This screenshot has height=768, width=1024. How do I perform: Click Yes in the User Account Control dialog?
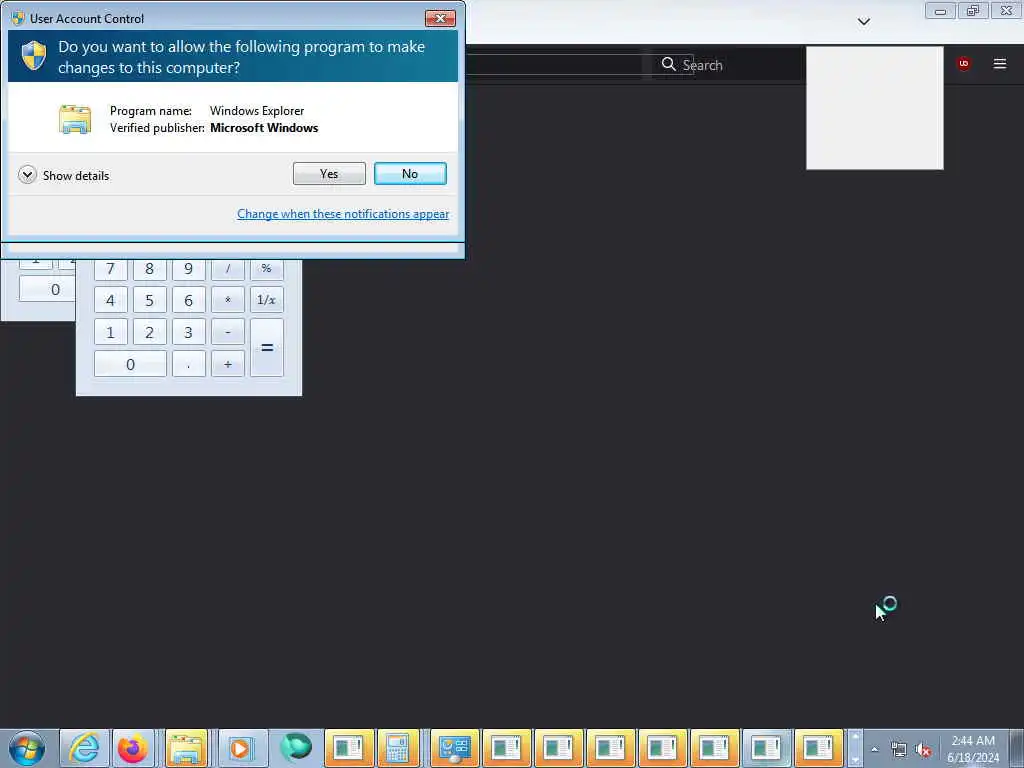tap(329, 174)
